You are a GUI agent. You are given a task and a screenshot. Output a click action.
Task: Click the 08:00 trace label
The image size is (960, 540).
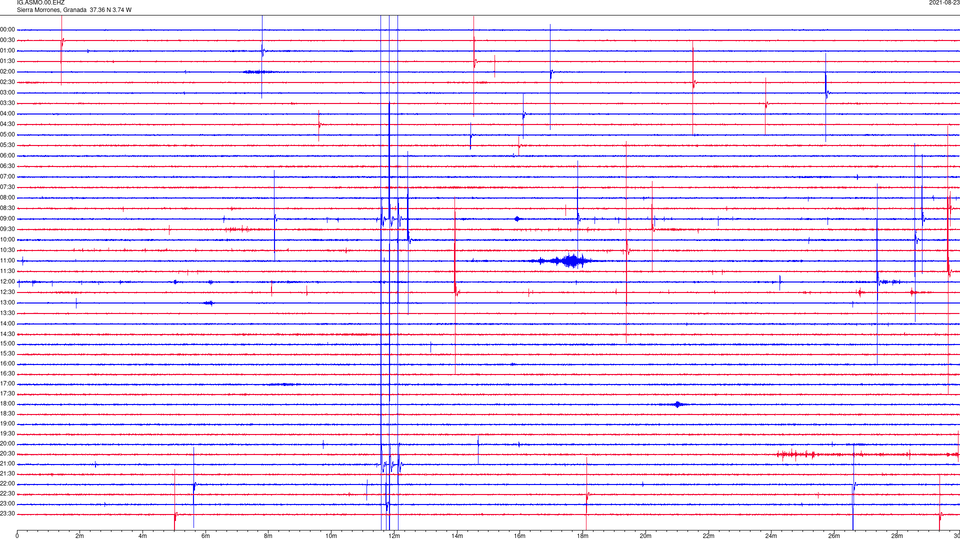tap(8, 198)
